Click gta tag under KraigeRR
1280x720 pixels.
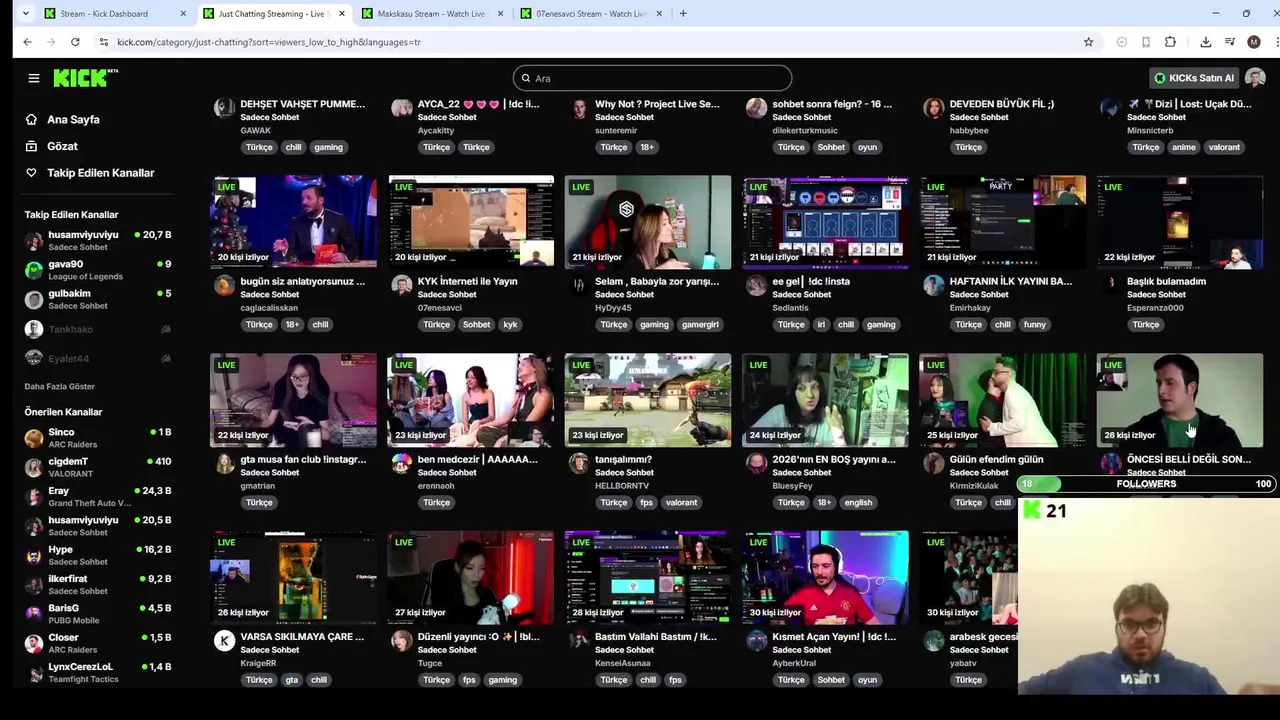[x=291, y=680]
